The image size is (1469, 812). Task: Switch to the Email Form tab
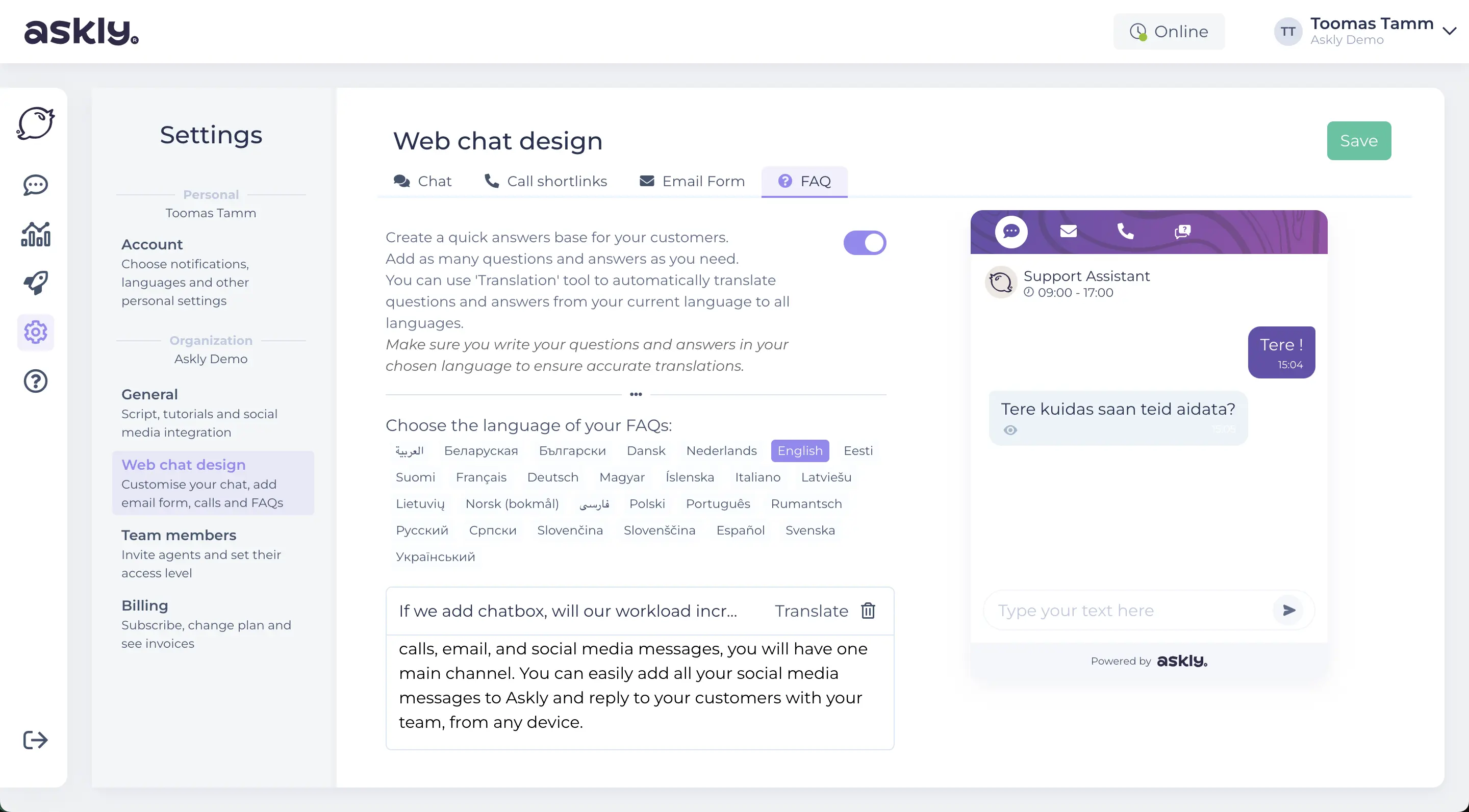(692, 181)
